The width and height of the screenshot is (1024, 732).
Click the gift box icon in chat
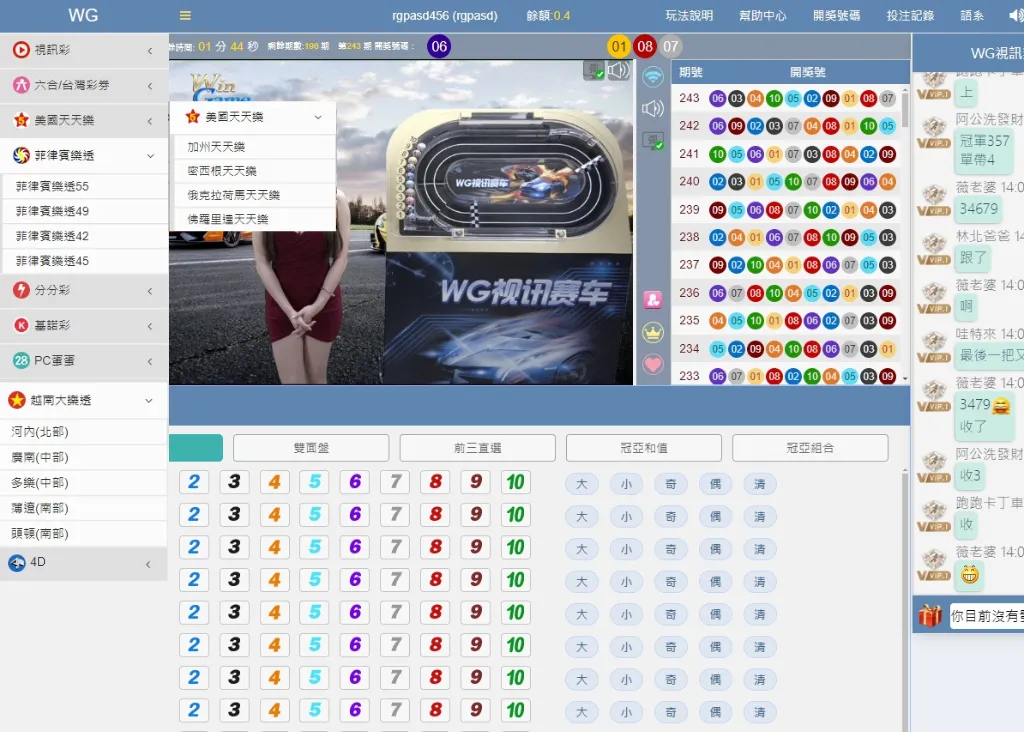click(x=930, y=616)
